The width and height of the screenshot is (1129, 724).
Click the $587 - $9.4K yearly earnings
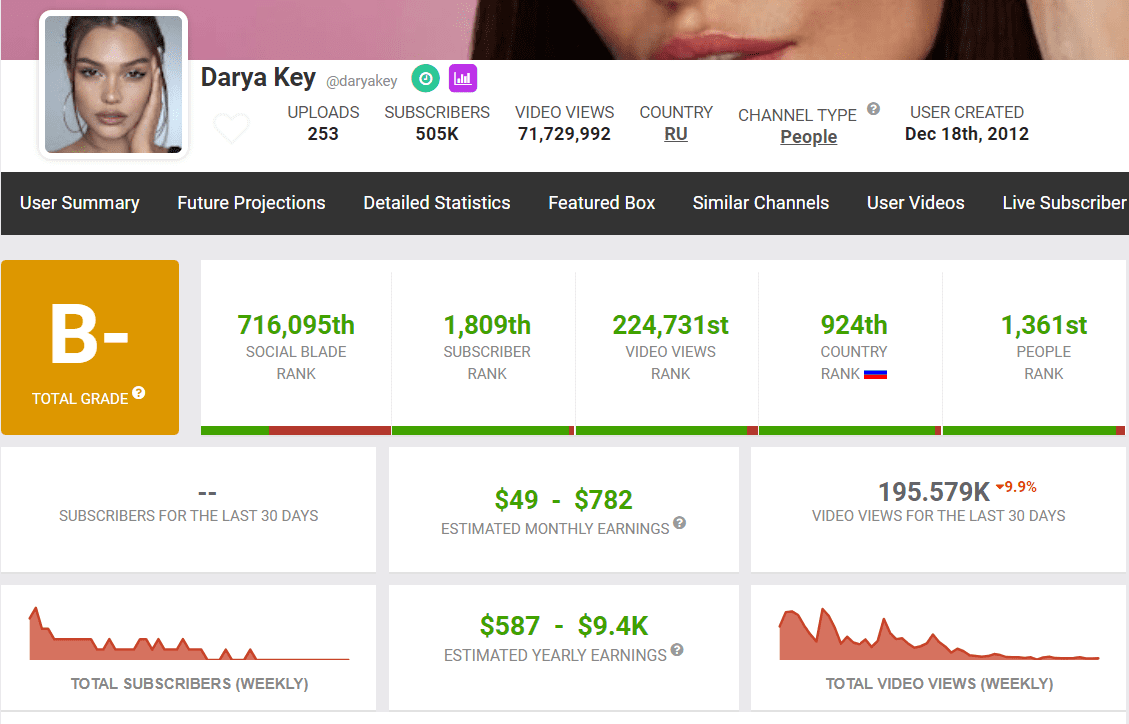tap(564, 626)
